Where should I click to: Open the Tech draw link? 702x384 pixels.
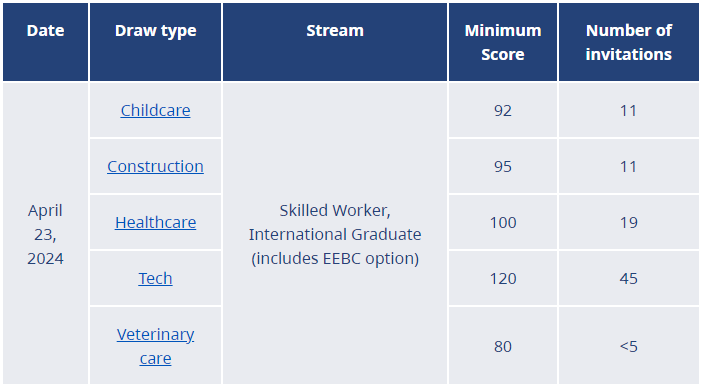pos(155,278)
